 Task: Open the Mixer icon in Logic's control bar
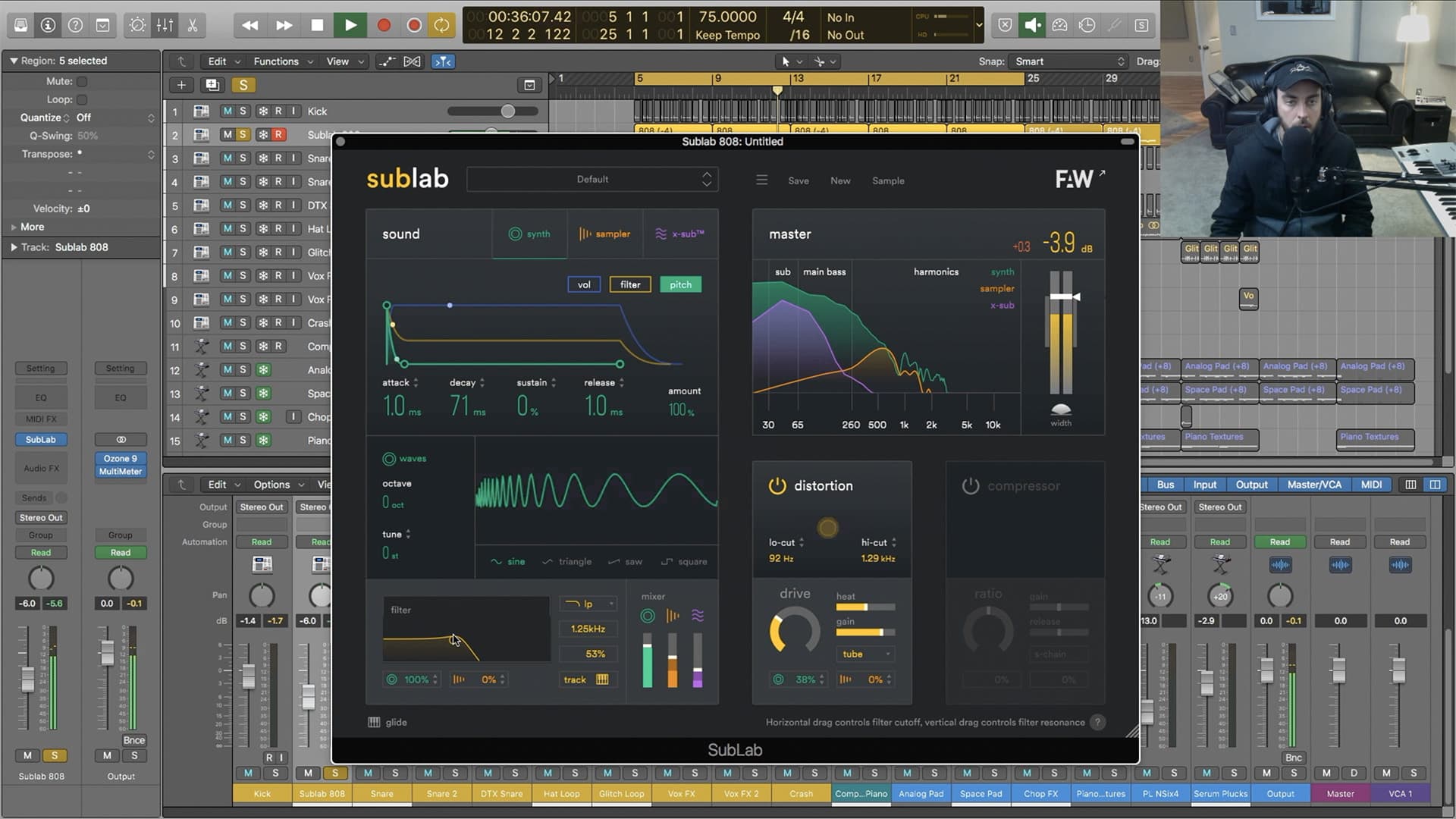[x=164, y=25]
